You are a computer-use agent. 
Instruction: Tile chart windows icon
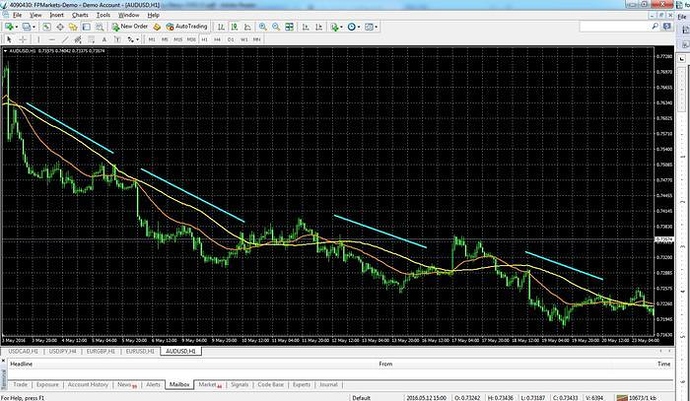point(289,27)
